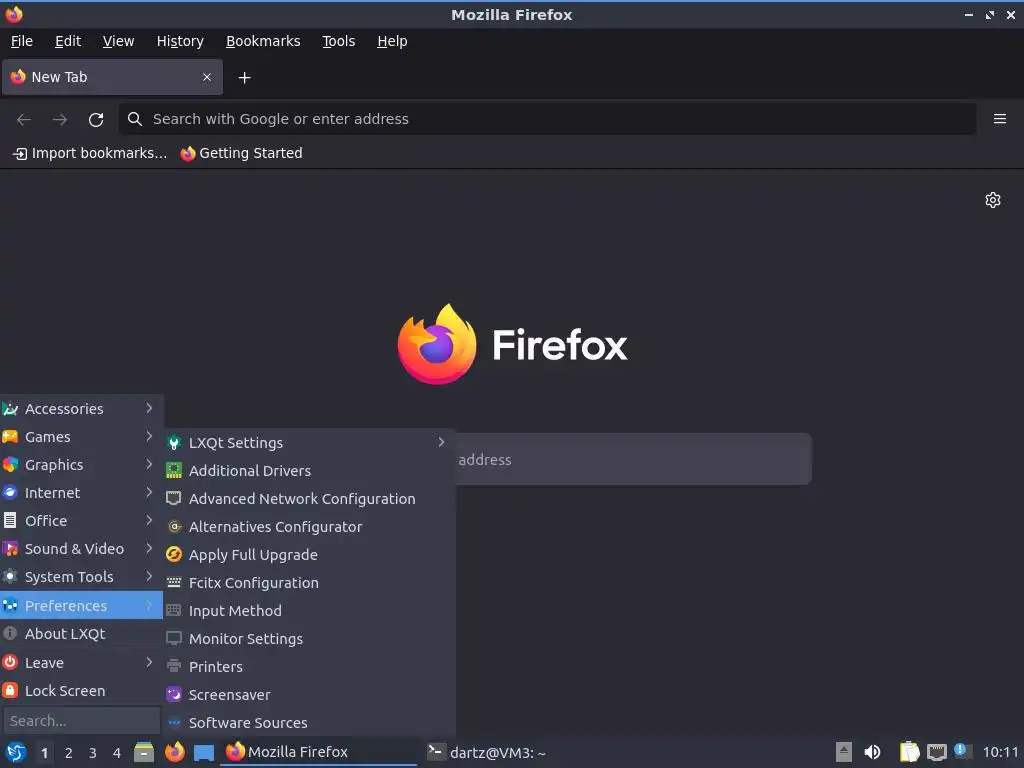Viewport: 1024px width, 768px height.
Task: Select the highlighted Preferences category
Action: [81, 606]
